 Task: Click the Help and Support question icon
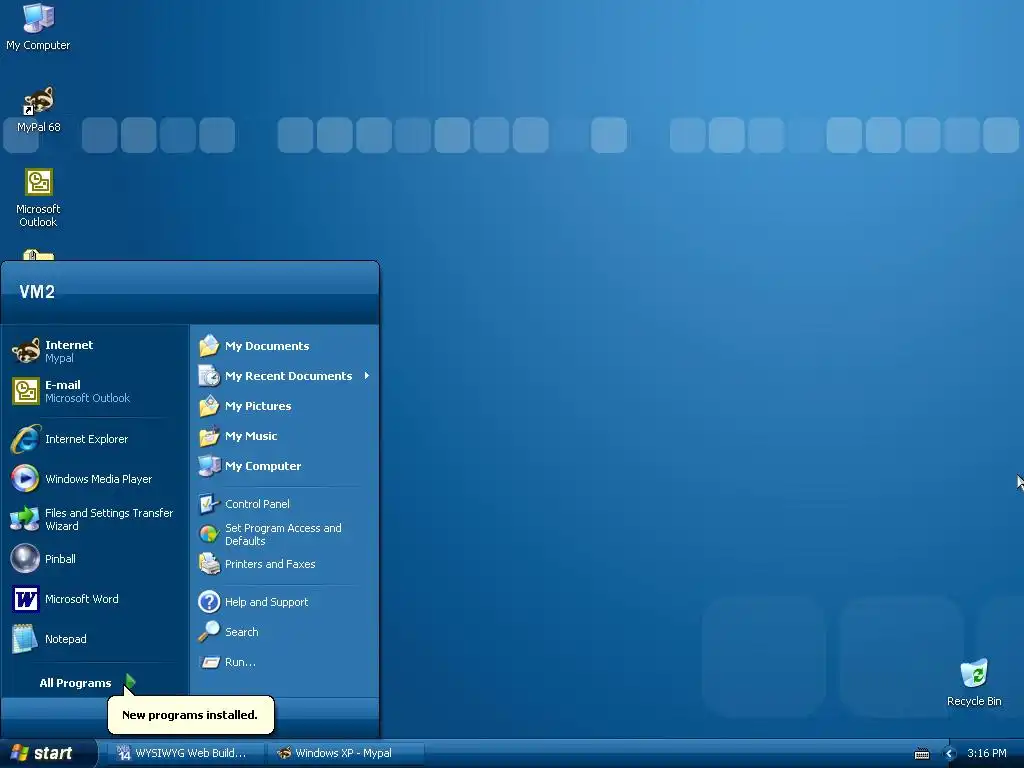point(209,601)
